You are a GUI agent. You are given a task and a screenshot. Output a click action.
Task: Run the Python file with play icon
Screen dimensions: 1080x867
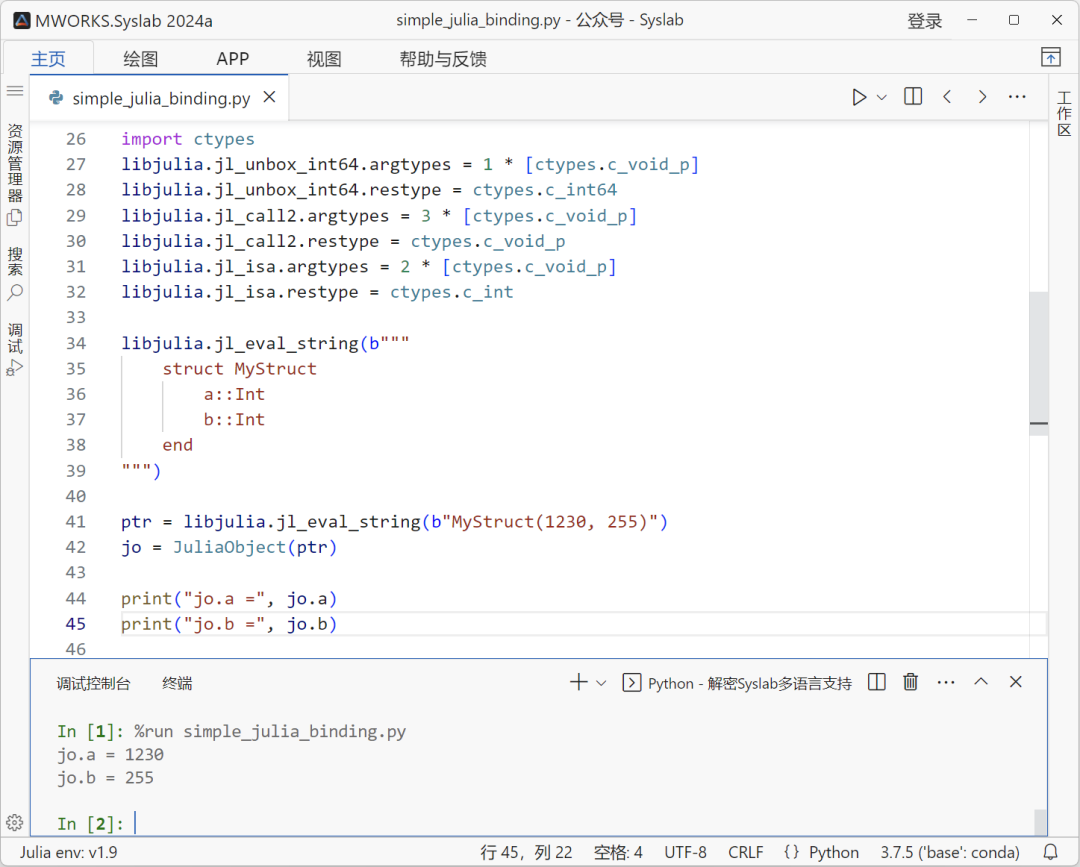tap(858, 97)
